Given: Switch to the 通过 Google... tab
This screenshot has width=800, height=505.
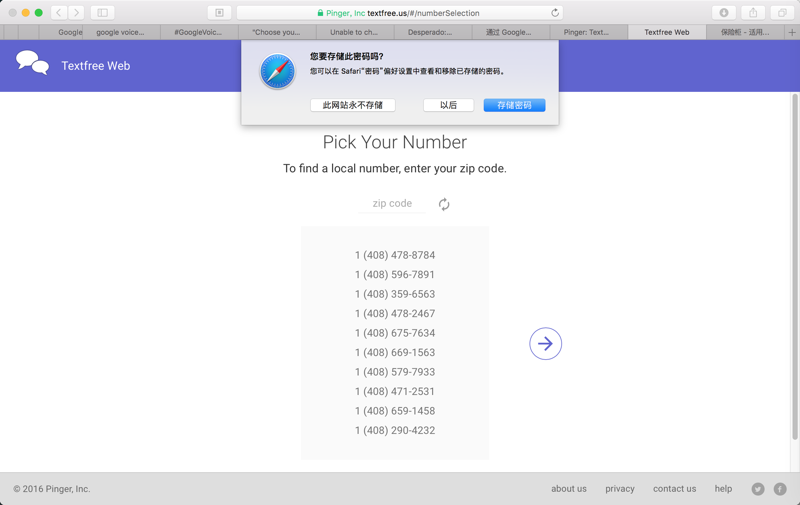Looking at the screenshot, I should (x=509, y=32).
